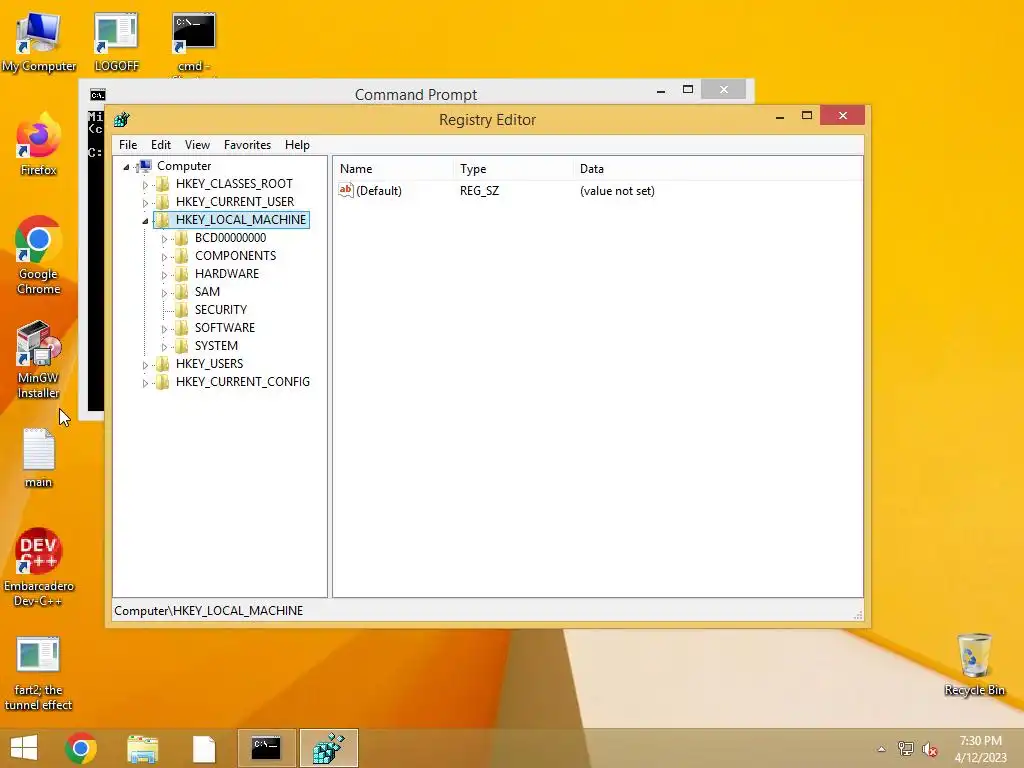Screen dimensions: 1024x768
Task: Select the HKEY_CURRENT_CONFIG key
Action: (x=243, y=381)
